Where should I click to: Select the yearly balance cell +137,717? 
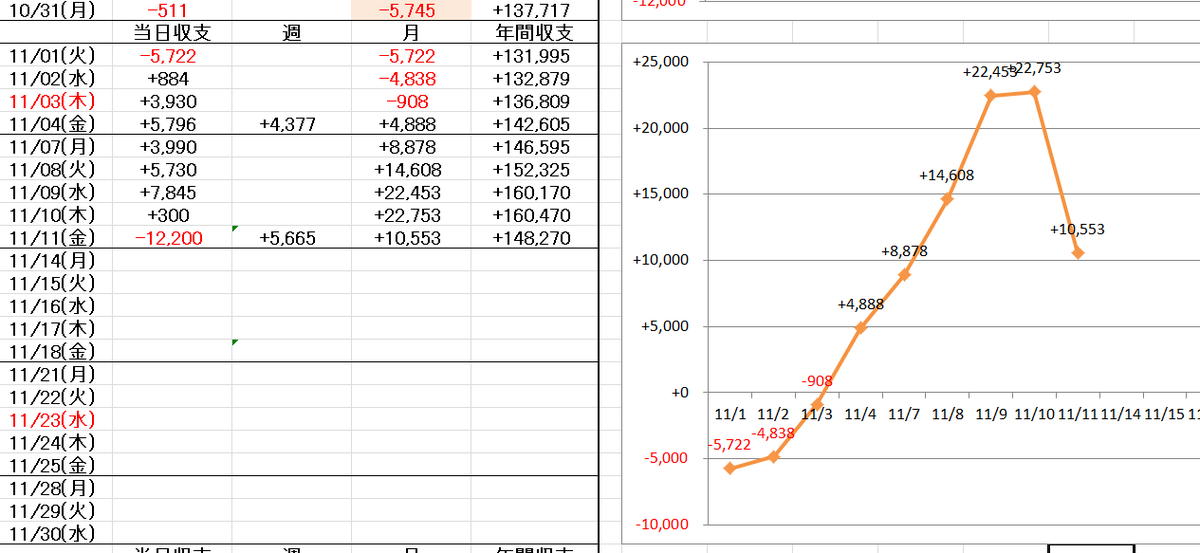tap(534, 11)
